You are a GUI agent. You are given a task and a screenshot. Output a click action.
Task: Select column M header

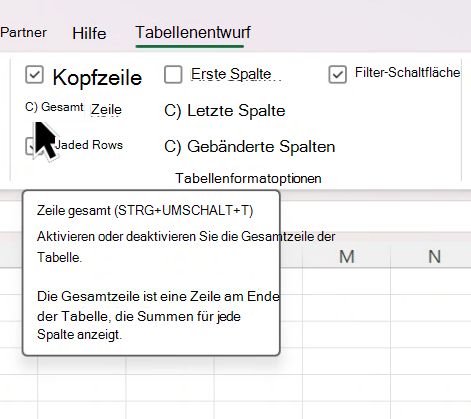pyautogui.click(x=346, y=257)
